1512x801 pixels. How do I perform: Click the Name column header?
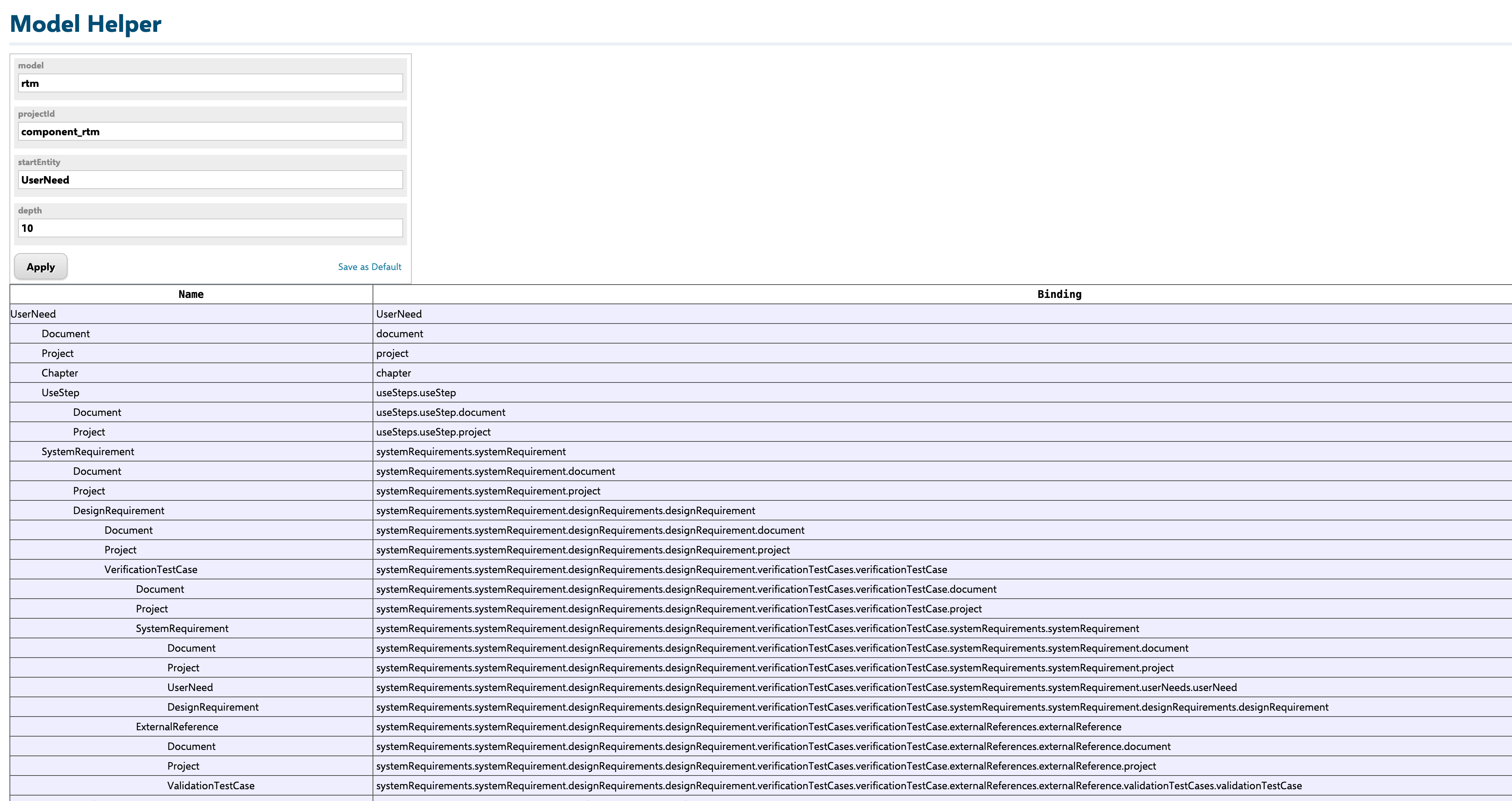click(191, 294)
